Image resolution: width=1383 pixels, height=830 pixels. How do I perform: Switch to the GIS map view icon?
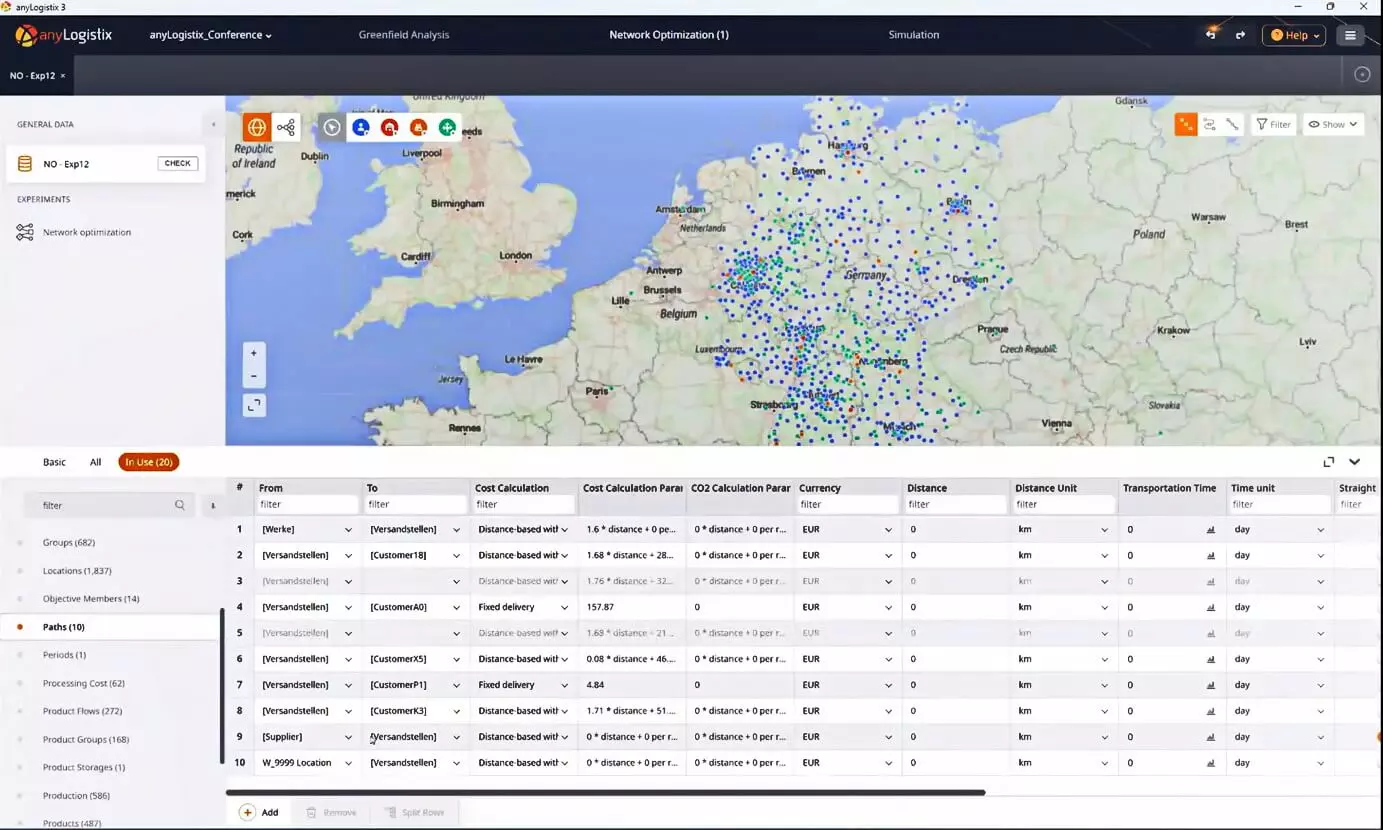click(257, 127)
